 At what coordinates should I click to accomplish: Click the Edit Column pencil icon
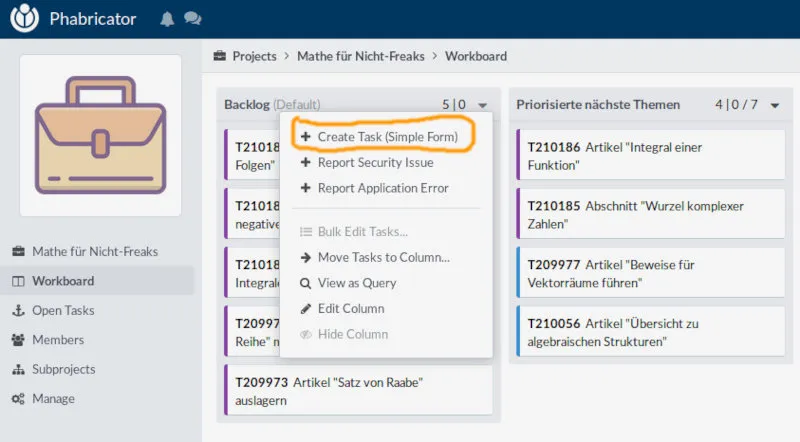307,309
